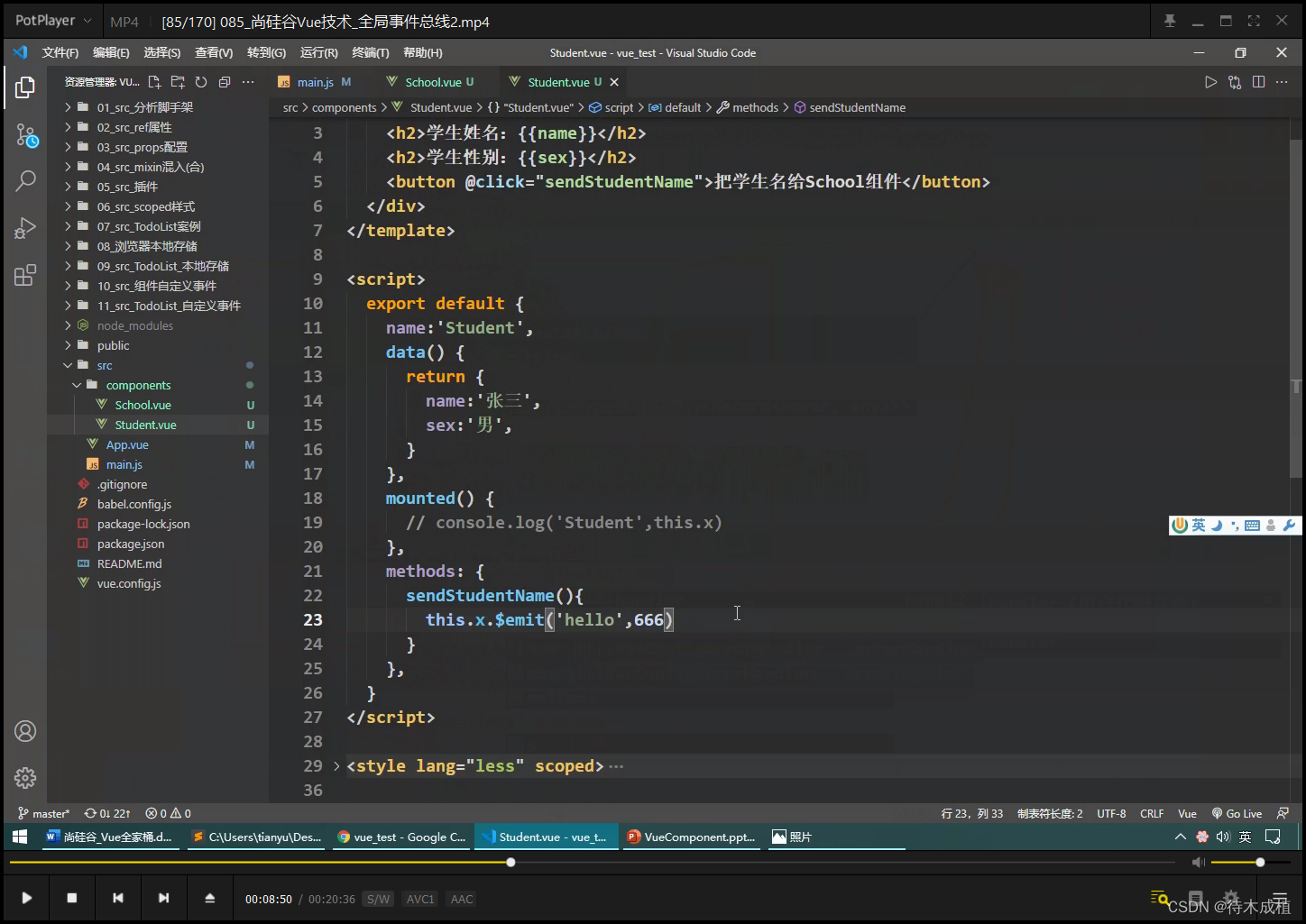Image resolution: width=1306 pixels, height=924 pixels.
Task: Open the 文件(F) menu
Action: [60, 53]
